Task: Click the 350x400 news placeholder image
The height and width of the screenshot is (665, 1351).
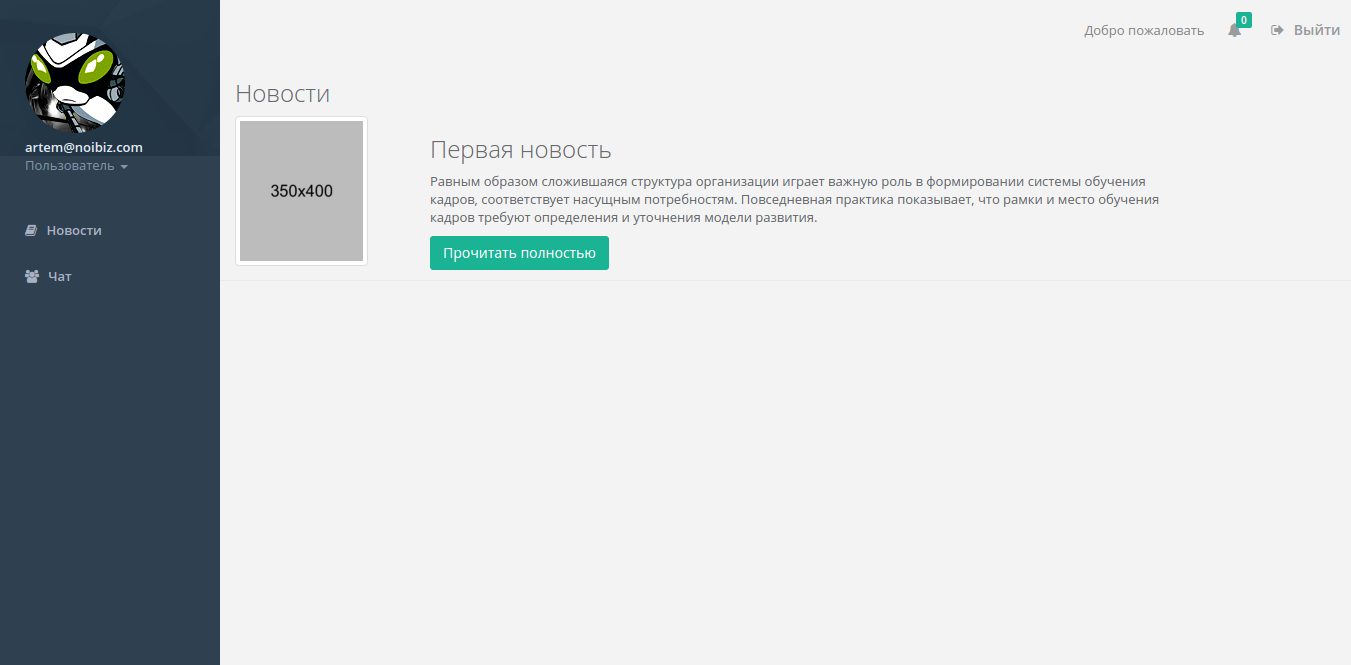Action: pos(301,191)
